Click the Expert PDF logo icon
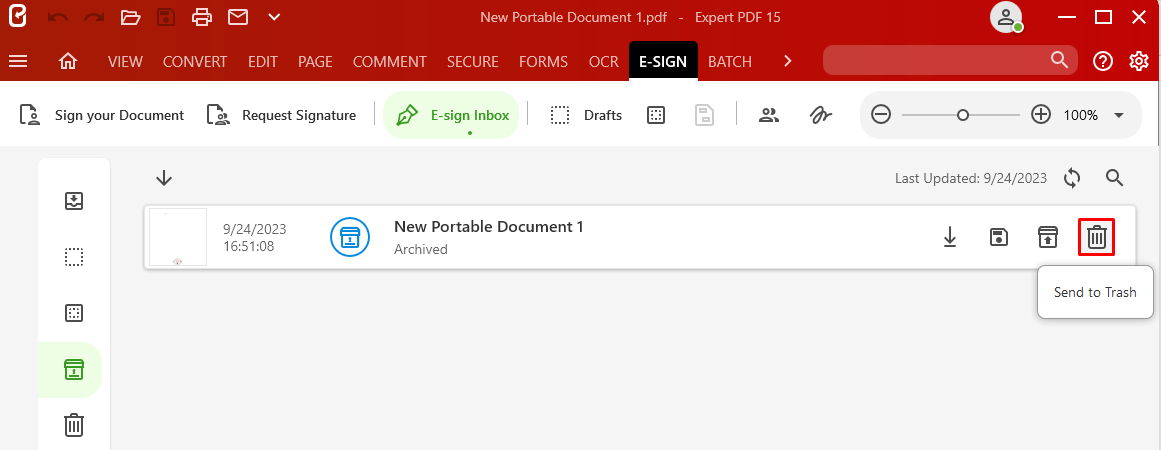The width and height of the screenshot is (1161, 450). [x=17, y=16]
